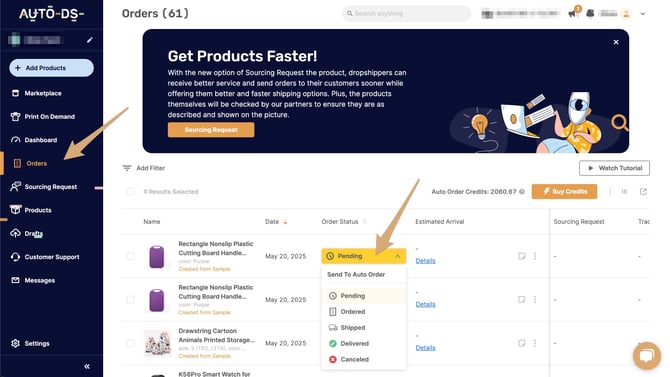Select Canceled status option
This screenshot has width=670, height=377.
click(364, 359)
